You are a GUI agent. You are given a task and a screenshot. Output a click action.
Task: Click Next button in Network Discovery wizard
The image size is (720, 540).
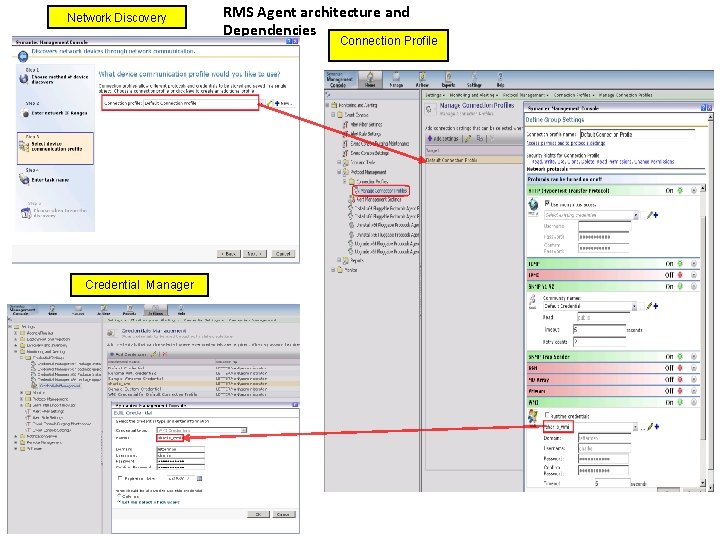255,253
